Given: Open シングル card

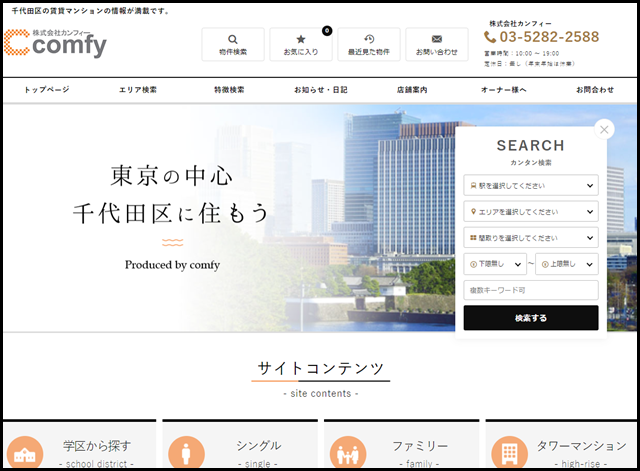Looking at the screenshot, I should pyautogui.click(x=240, y=444).
